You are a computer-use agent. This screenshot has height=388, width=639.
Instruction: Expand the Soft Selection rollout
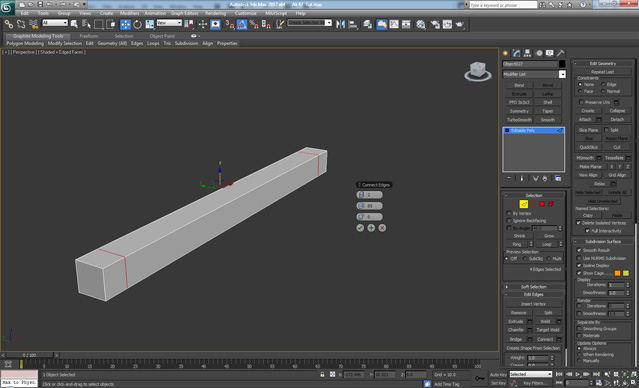click(533, 287)
